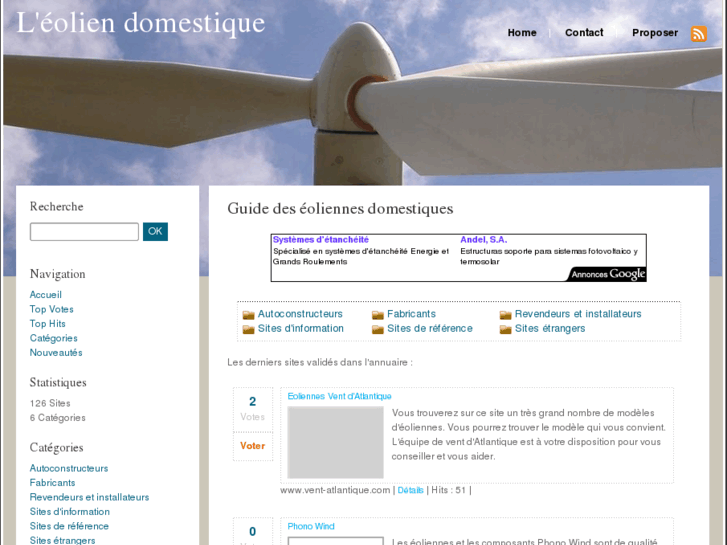727x545 pixels.
Task: Click the Fabricants folder icon
Action: pos(378,315)
